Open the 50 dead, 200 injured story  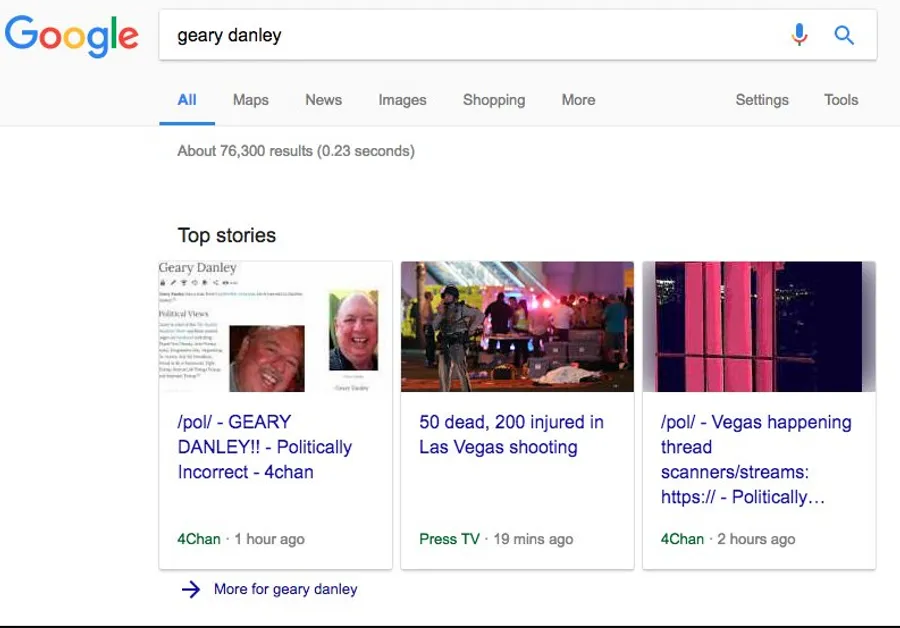(x=511, y=435)
